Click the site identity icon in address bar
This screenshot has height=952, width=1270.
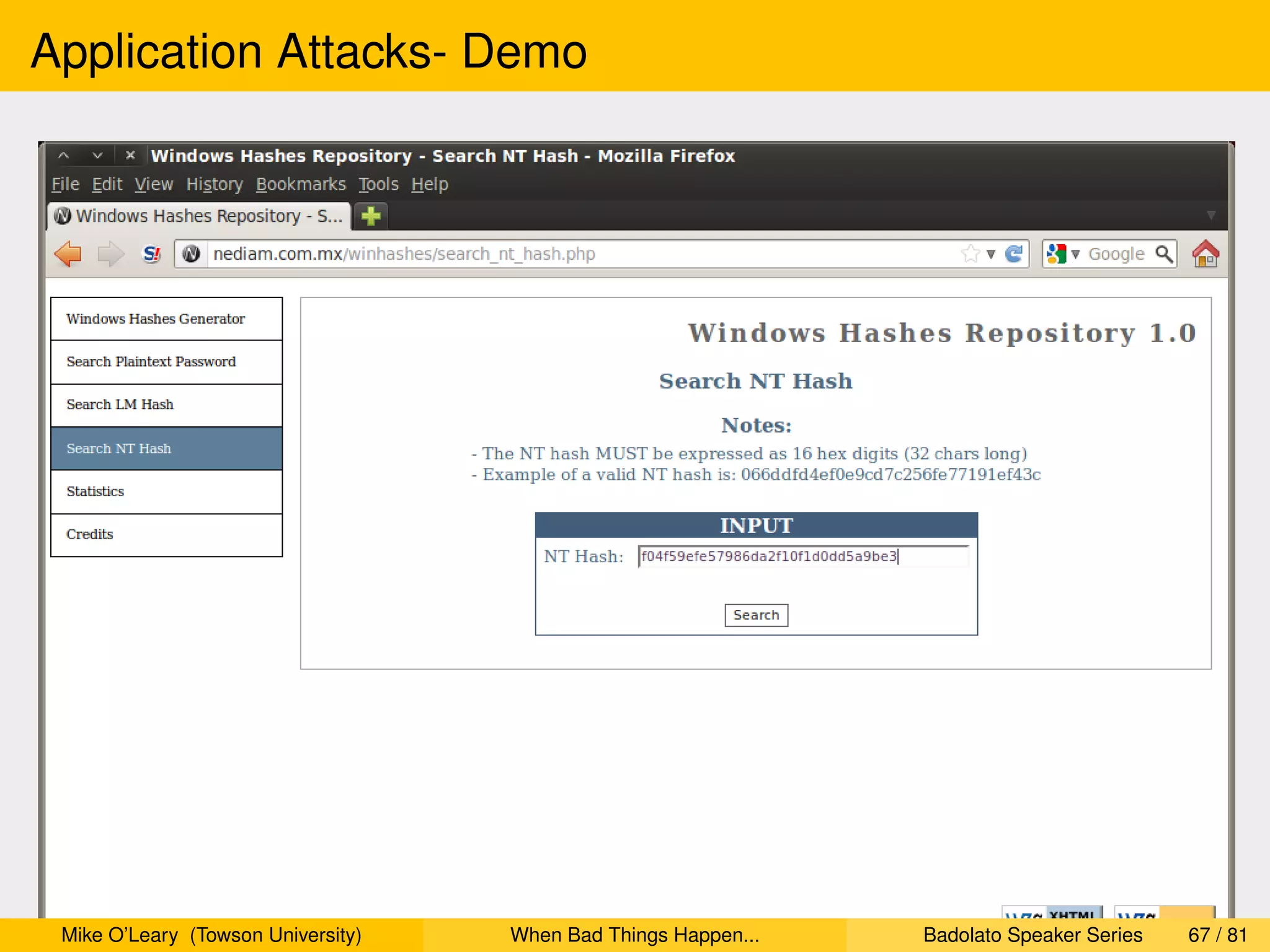pos(192,254)
